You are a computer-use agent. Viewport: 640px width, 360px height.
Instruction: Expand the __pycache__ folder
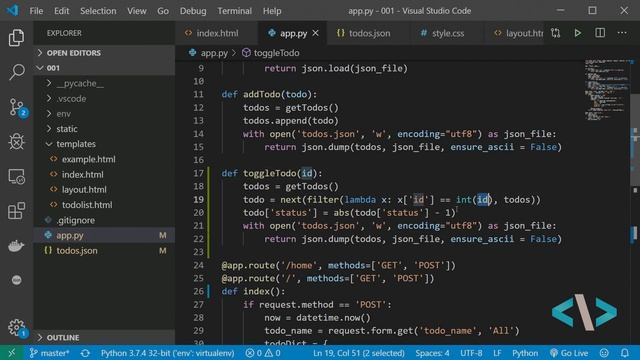(x=104, y=83)
